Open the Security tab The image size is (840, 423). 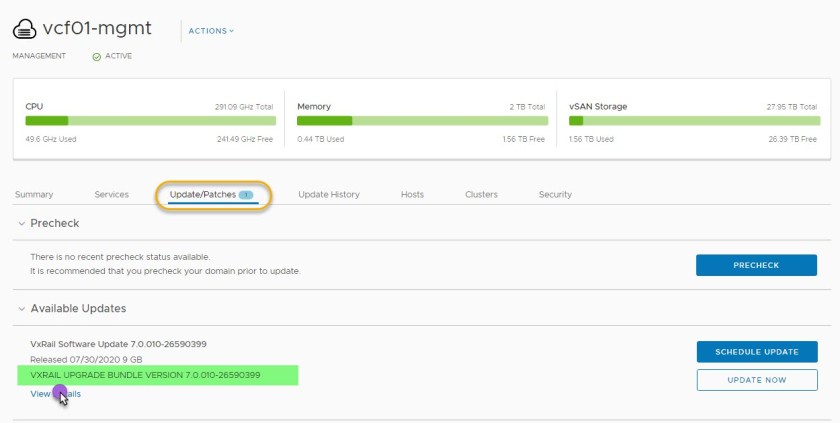555,194
